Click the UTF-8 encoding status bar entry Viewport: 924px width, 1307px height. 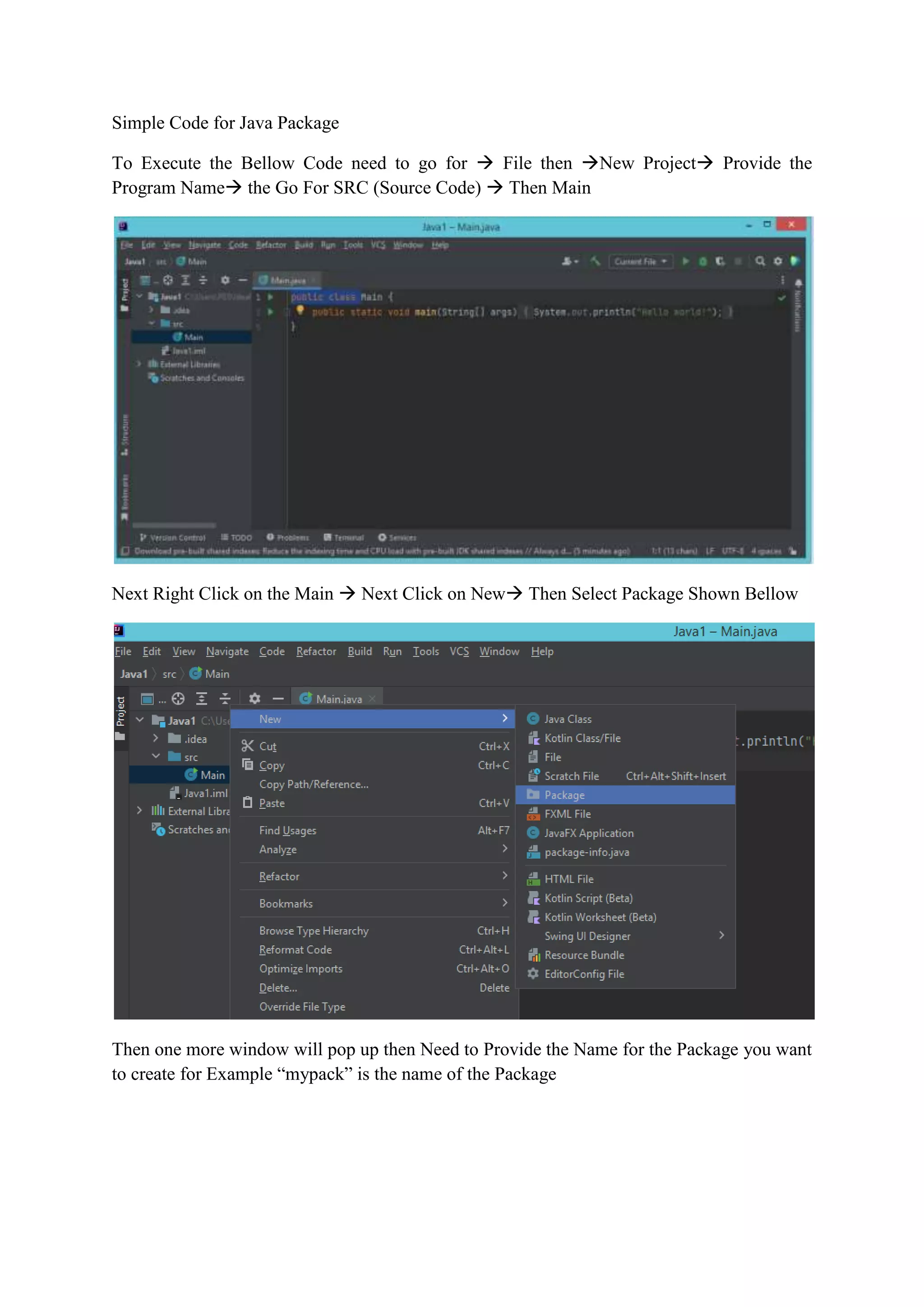click(x=733, y=551)
